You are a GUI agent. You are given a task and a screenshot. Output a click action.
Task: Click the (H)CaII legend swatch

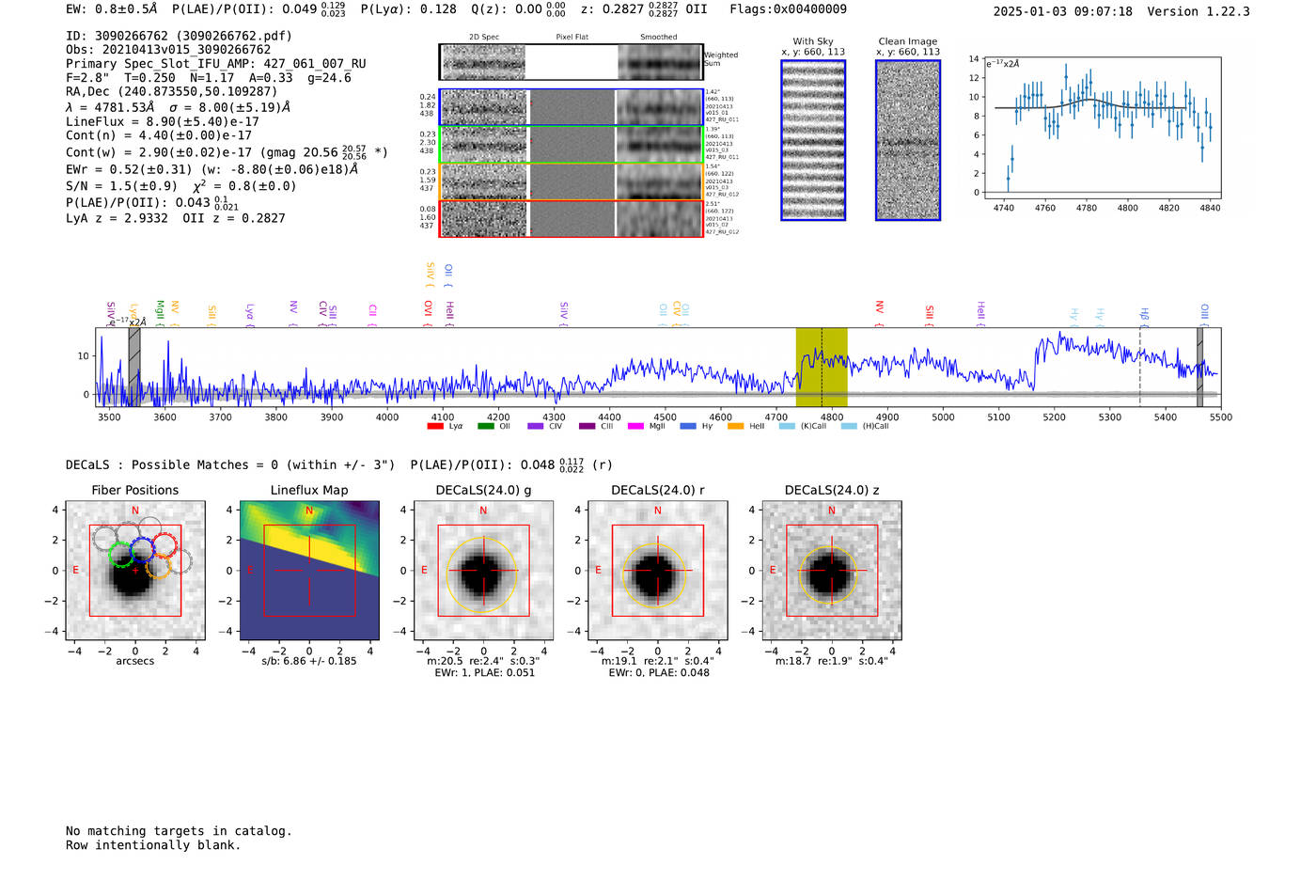[x=849, y=426]
